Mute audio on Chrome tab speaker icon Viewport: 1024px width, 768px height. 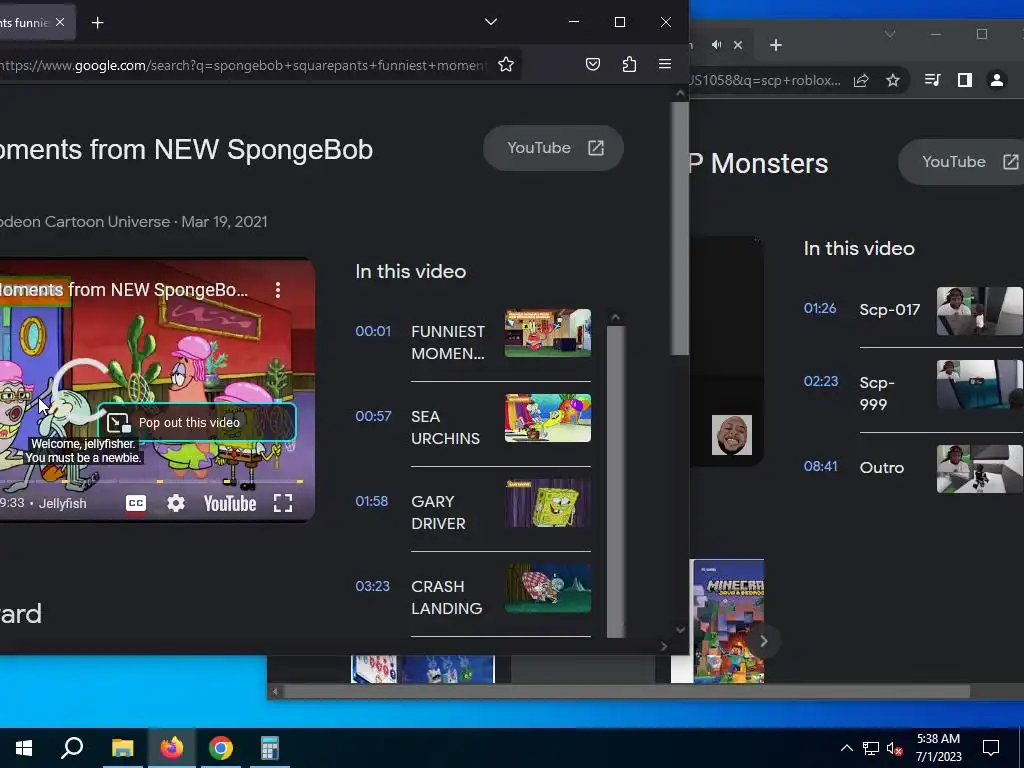(716, 45)
